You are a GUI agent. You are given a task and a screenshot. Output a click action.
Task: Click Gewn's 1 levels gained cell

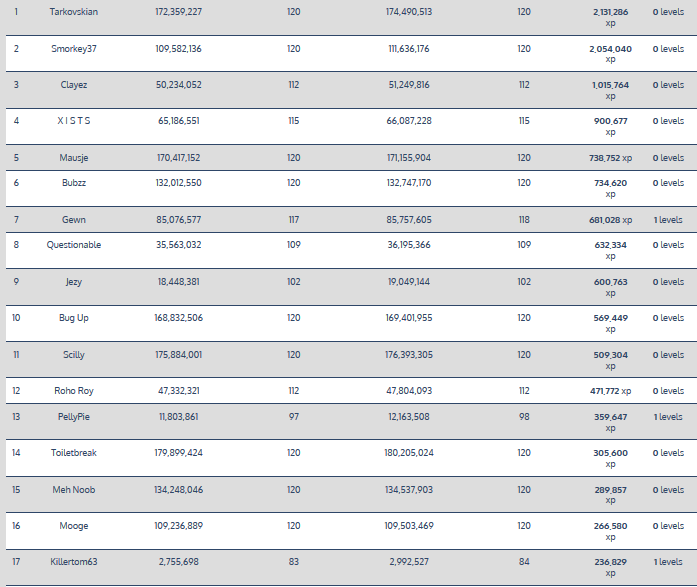pyautogui.click(x=668, y=219)
